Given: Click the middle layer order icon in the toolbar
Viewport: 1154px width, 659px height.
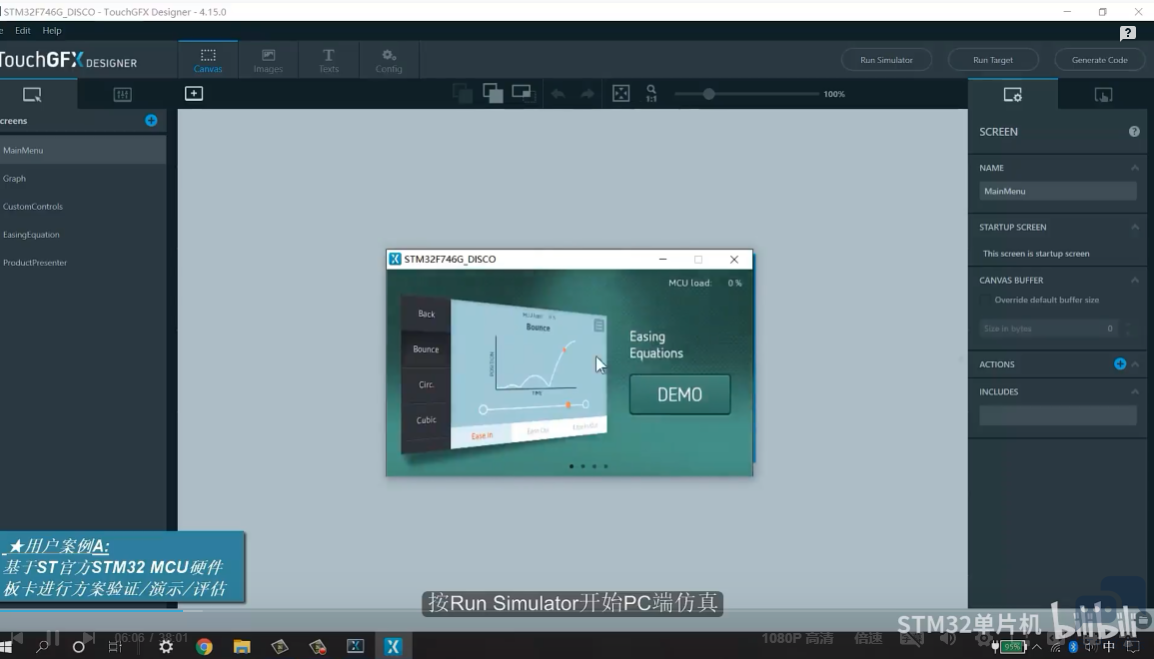Looking at the screenshot, I should tap(492, 94).
